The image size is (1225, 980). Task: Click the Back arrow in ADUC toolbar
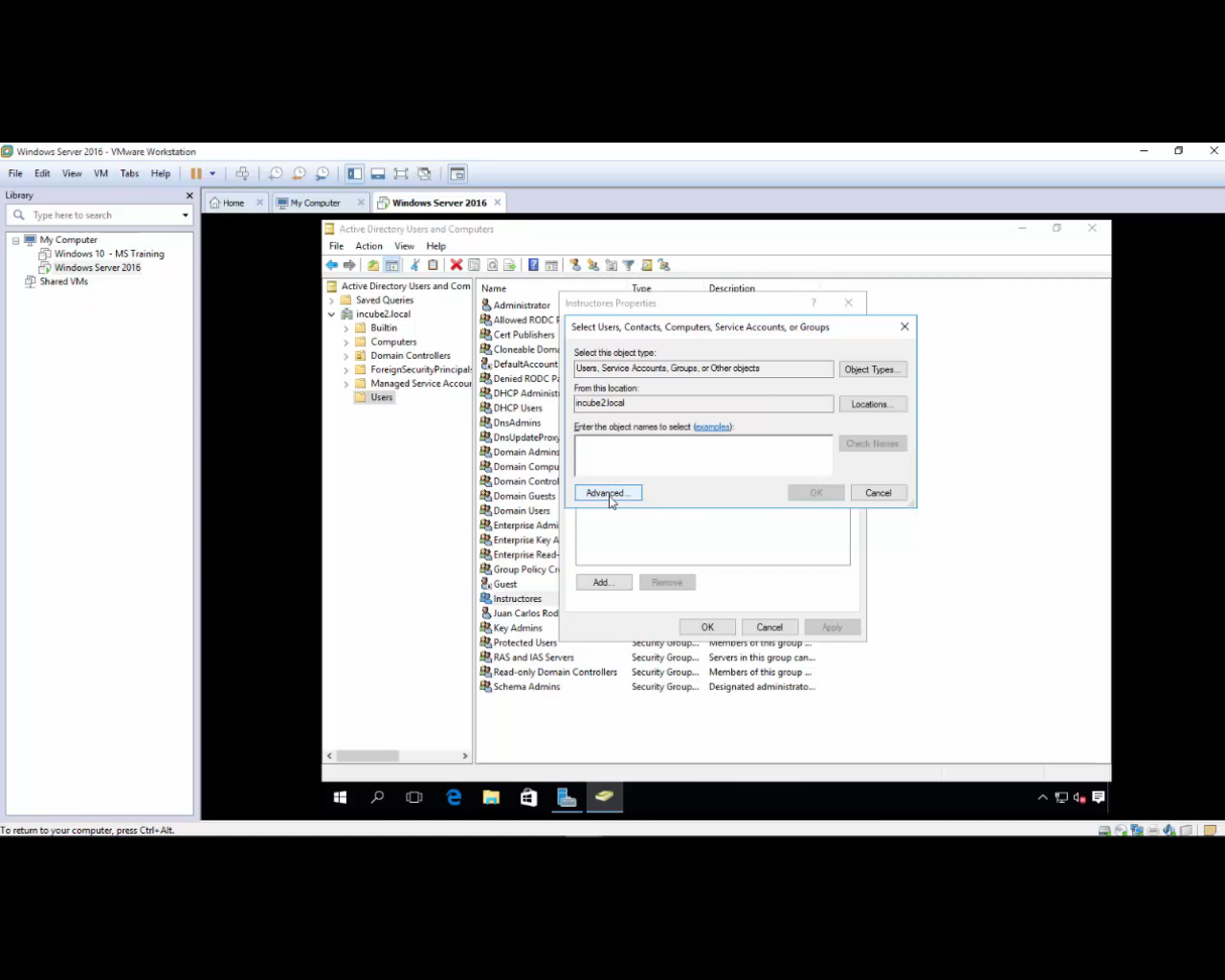pyautogui.click(x=332, y=265)
